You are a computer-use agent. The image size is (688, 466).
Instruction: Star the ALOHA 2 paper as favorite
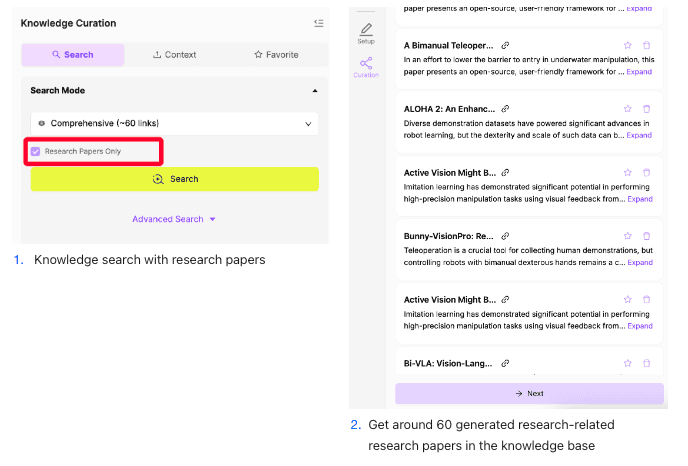[627, 109]
